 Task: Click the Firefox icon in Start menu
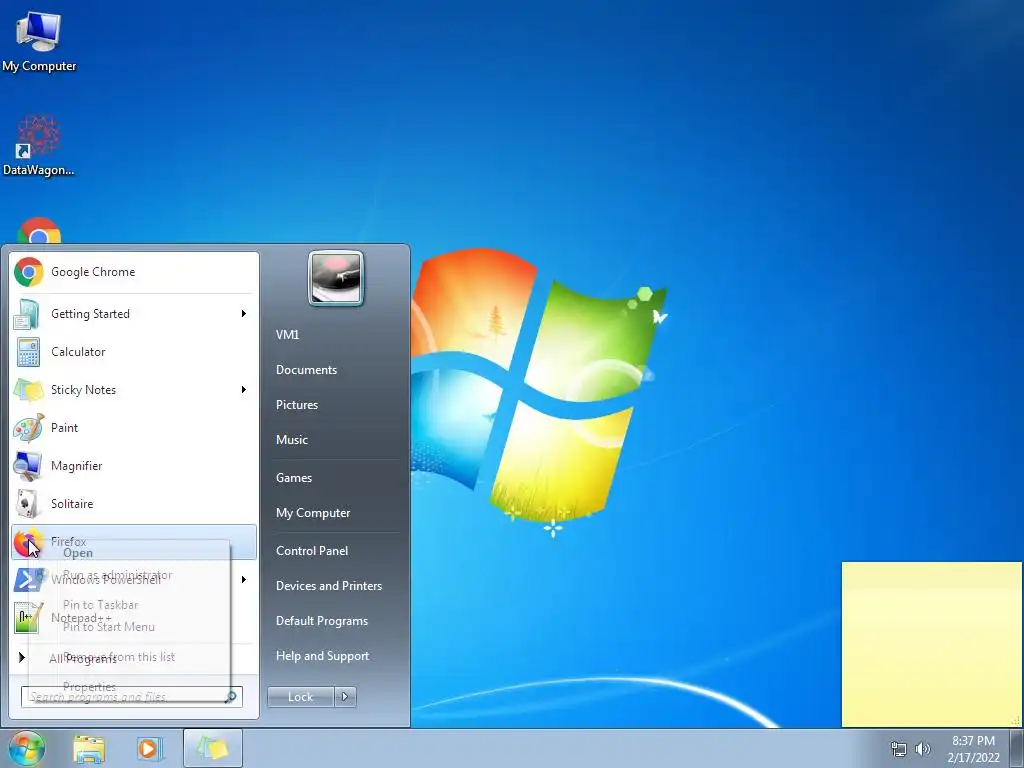[26, 543]
